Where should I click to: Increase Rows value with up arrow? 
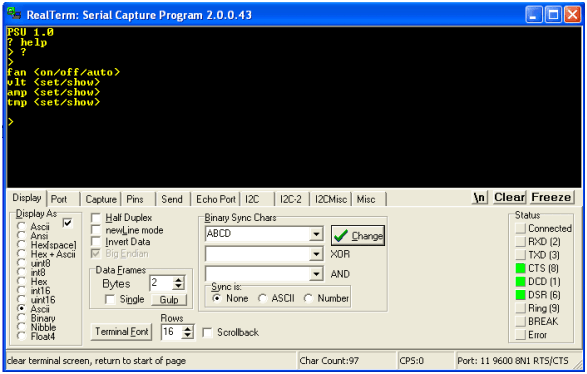[188, 328]
